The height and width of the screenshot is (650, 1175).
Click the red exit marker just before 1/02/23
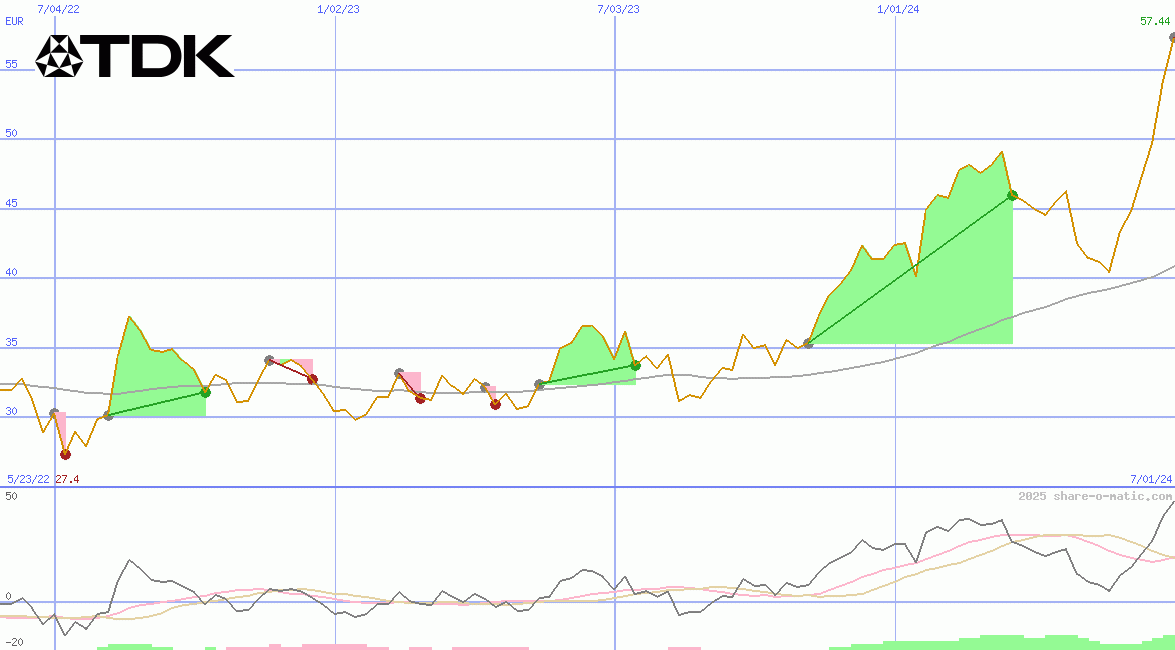point(312,379)
